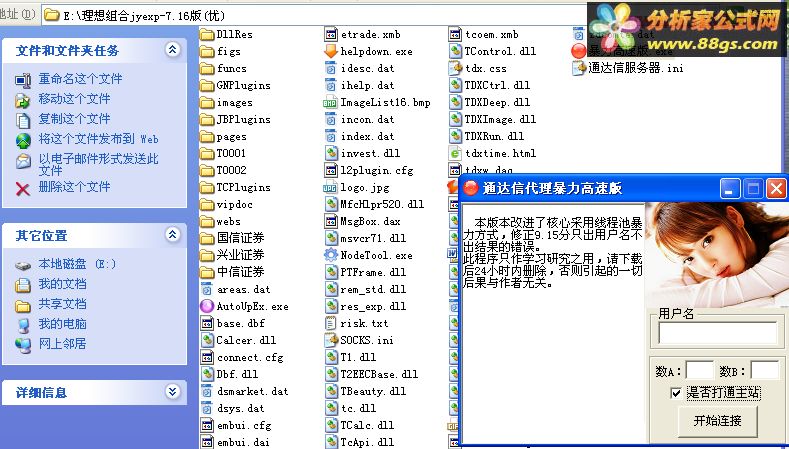Expand the 详细信息 panel
The height and width of the screenshot is (449, 789).
[x=173, y=391]
